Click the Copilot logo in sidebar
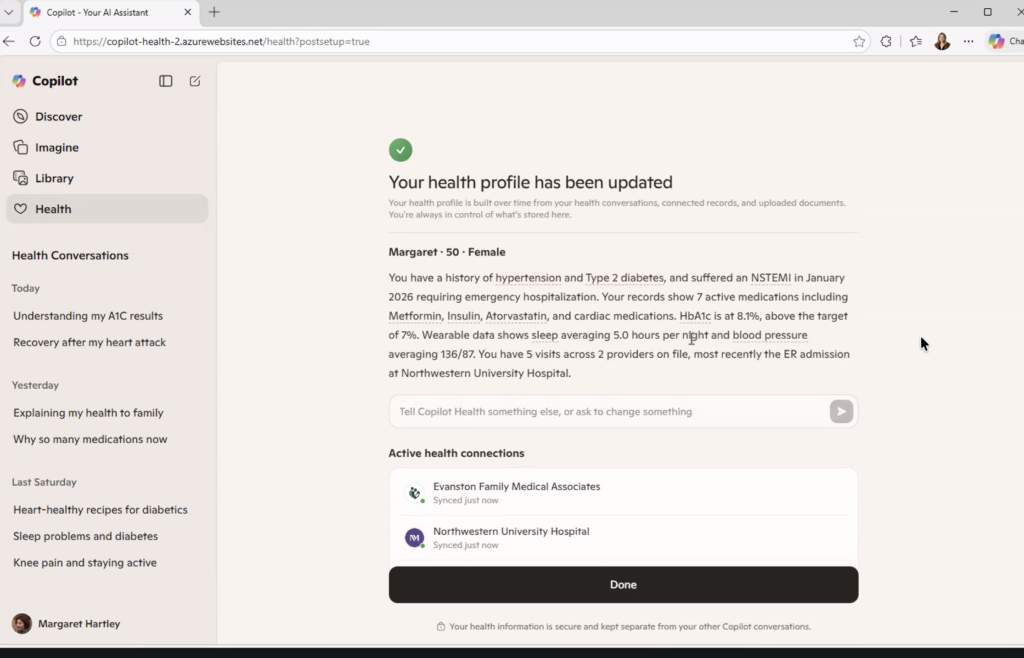Image resolution: width=1024 pixels, height=658 pixels. pyautogui.click(x=20, y=81)
